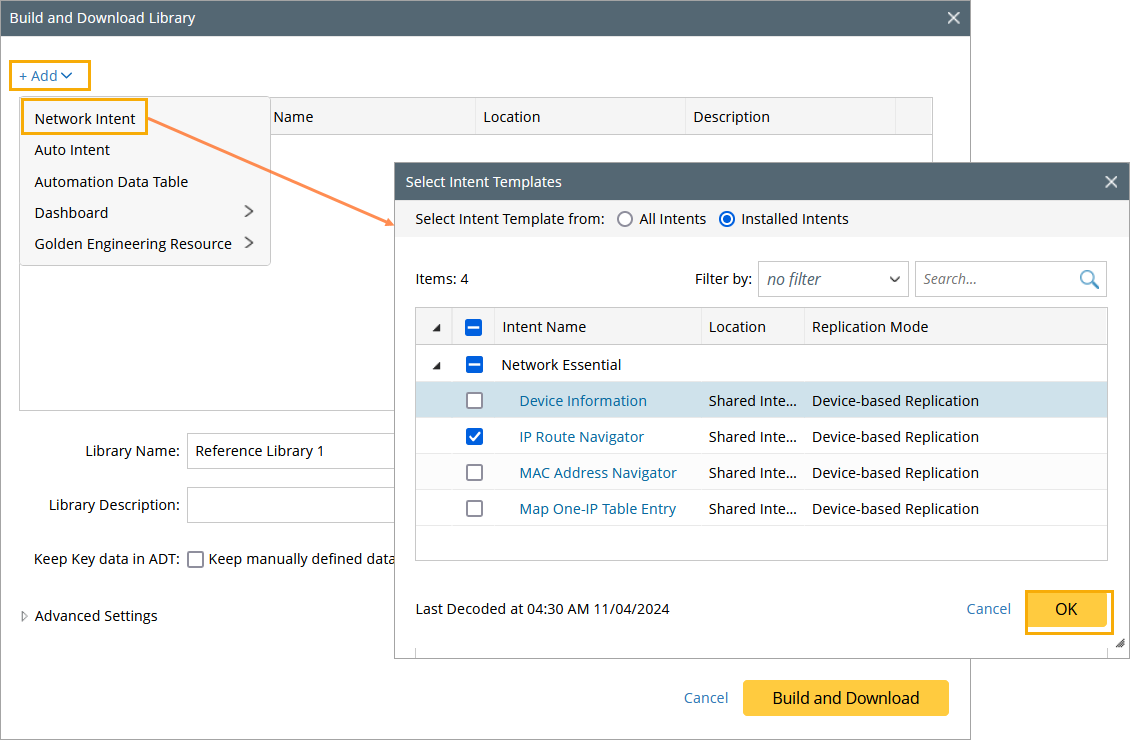Select Automation Data Table menu item
This screenshot has width=1130, height=740.
111,182
